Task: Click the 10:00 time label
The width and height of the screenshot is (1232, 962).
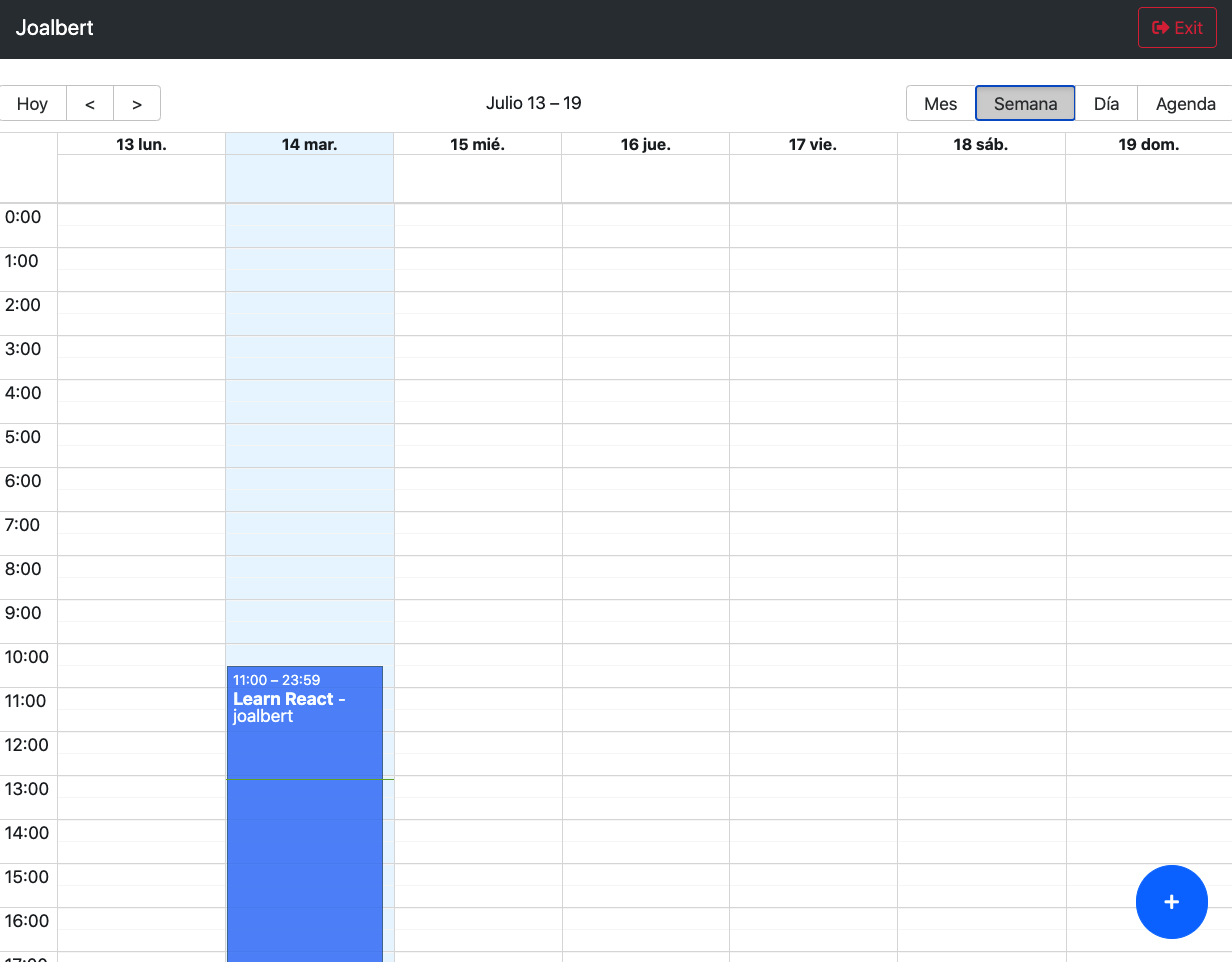Action: click(x=27, y=657)
